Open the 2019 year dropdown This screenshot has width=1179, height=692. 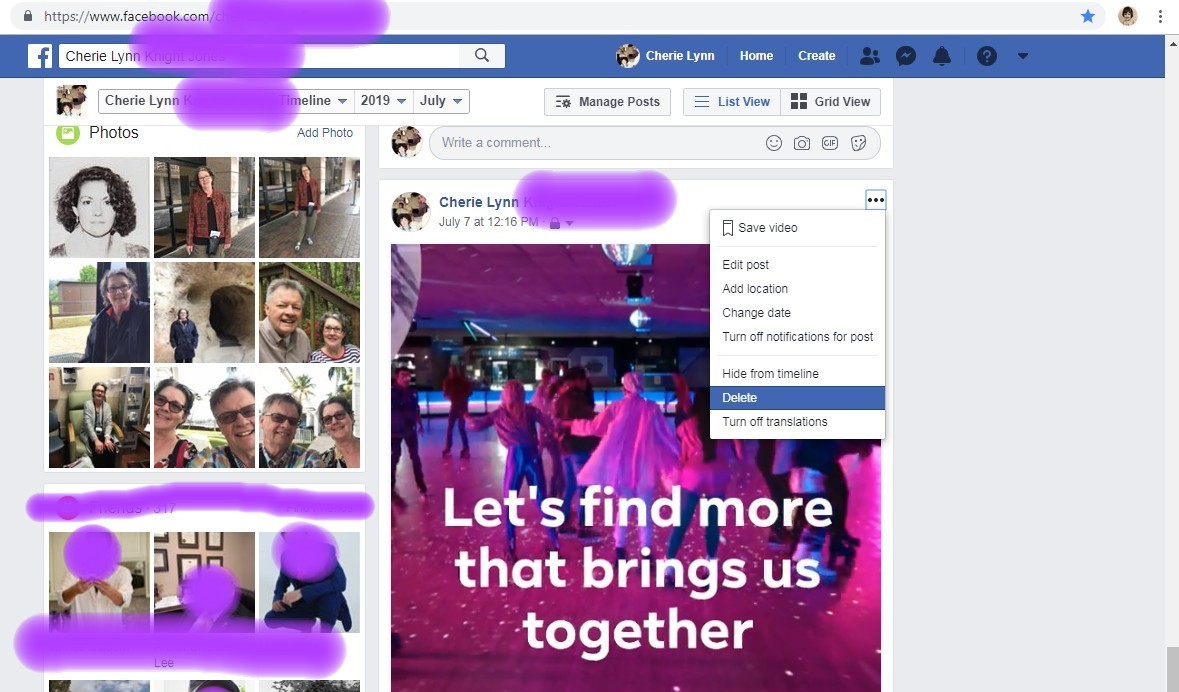click(x=383, y=101)
